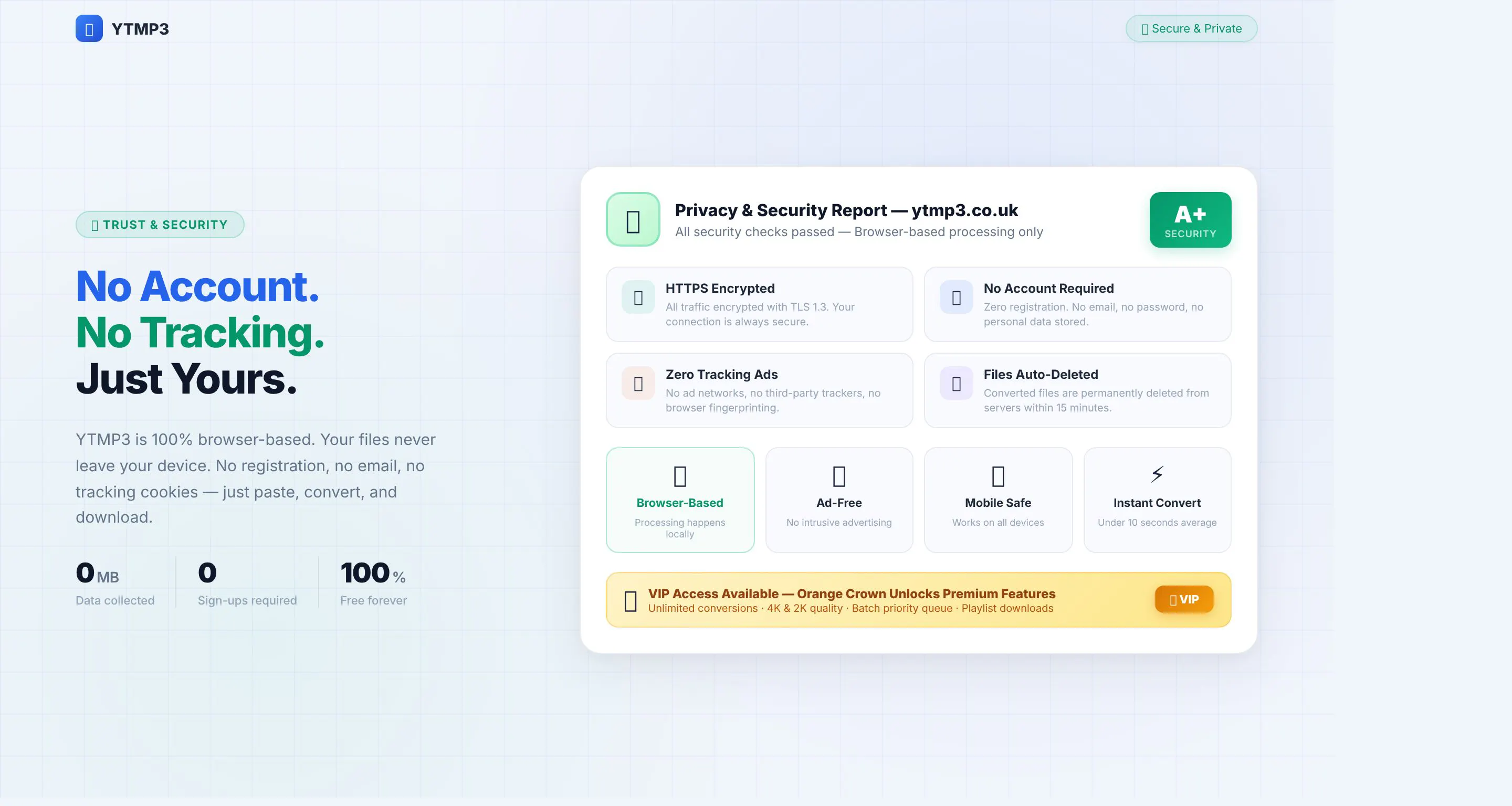Click the "Just Yours." headline
This screenshot has width=1512, height=806.
186,379
